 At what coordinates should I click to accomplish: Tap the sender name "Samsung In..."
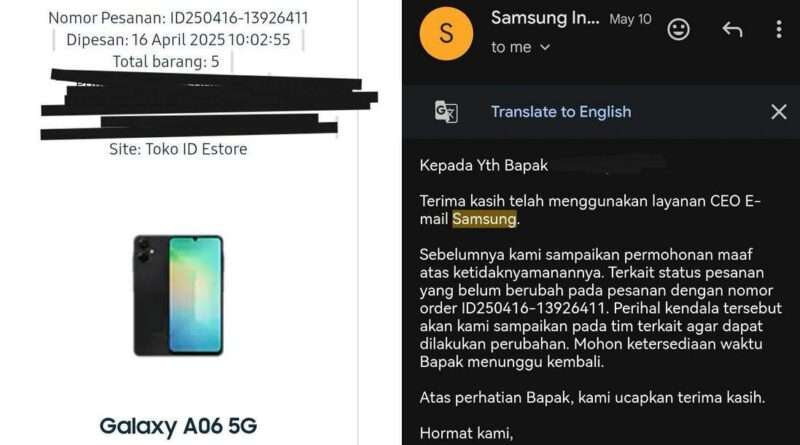pos(545,18)
